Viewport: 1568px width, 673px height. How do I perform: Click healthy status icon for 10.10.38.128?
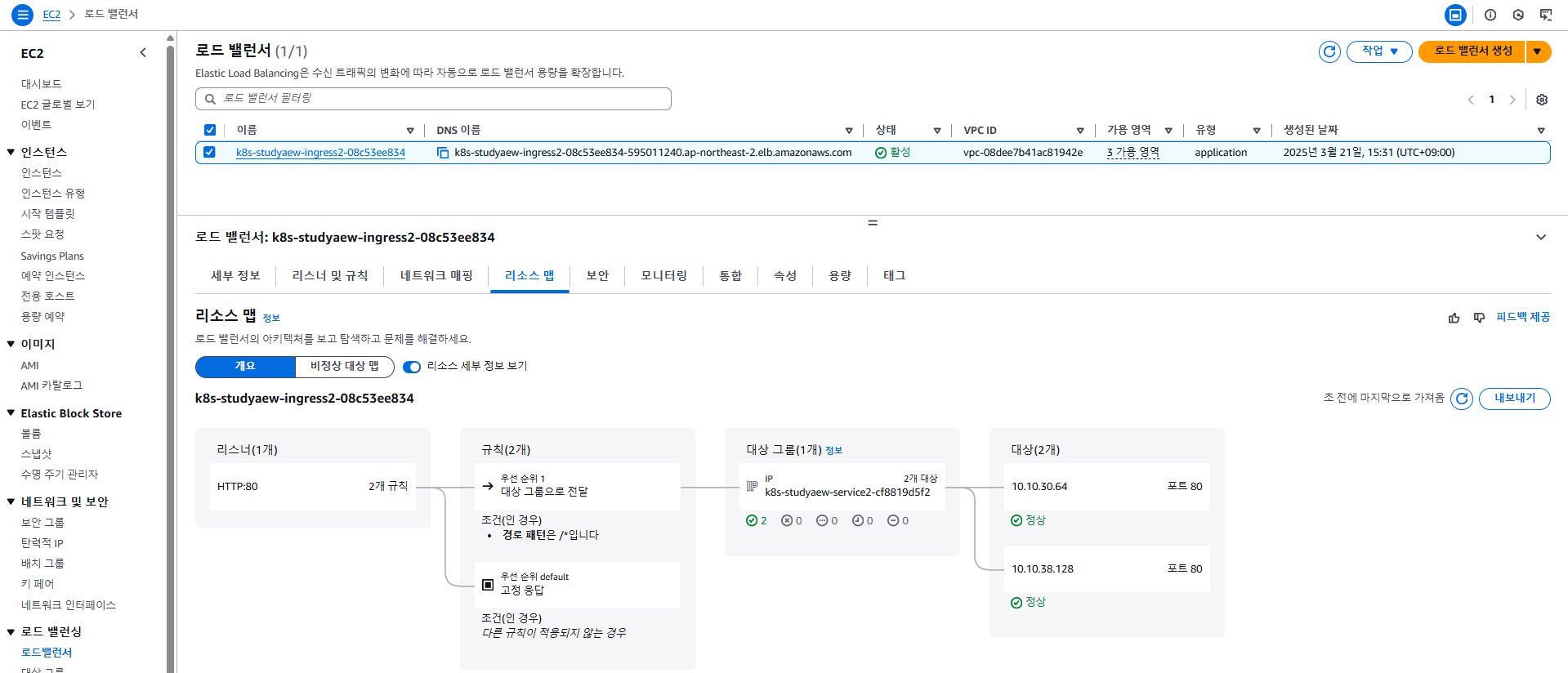click(1016, 603)
